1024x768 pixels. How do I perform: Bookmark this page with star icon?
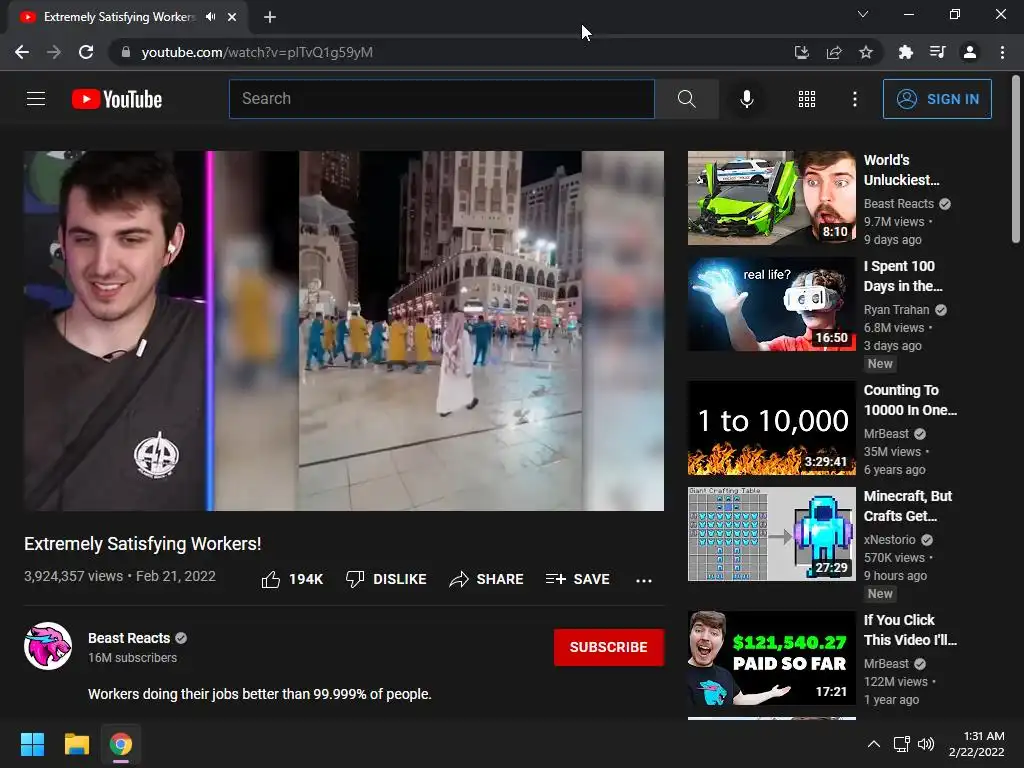coord(866,52)
